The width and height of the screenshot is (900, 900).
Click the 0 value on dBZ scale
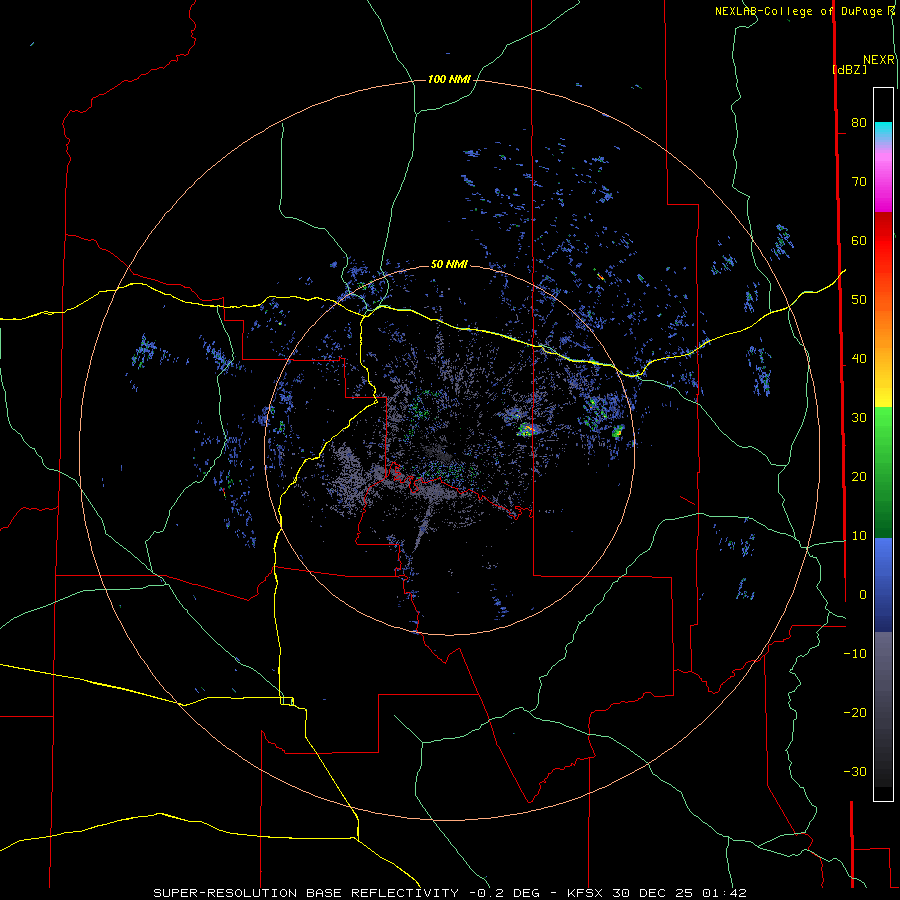pyautogui.click(x=863, y=595)
